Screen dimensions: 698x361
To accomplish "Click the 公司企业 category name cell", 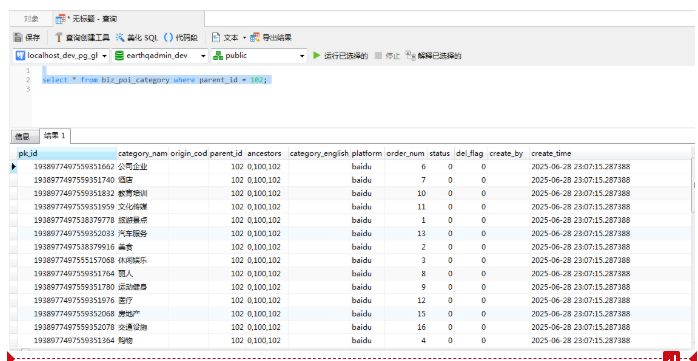I will (142, 167).
